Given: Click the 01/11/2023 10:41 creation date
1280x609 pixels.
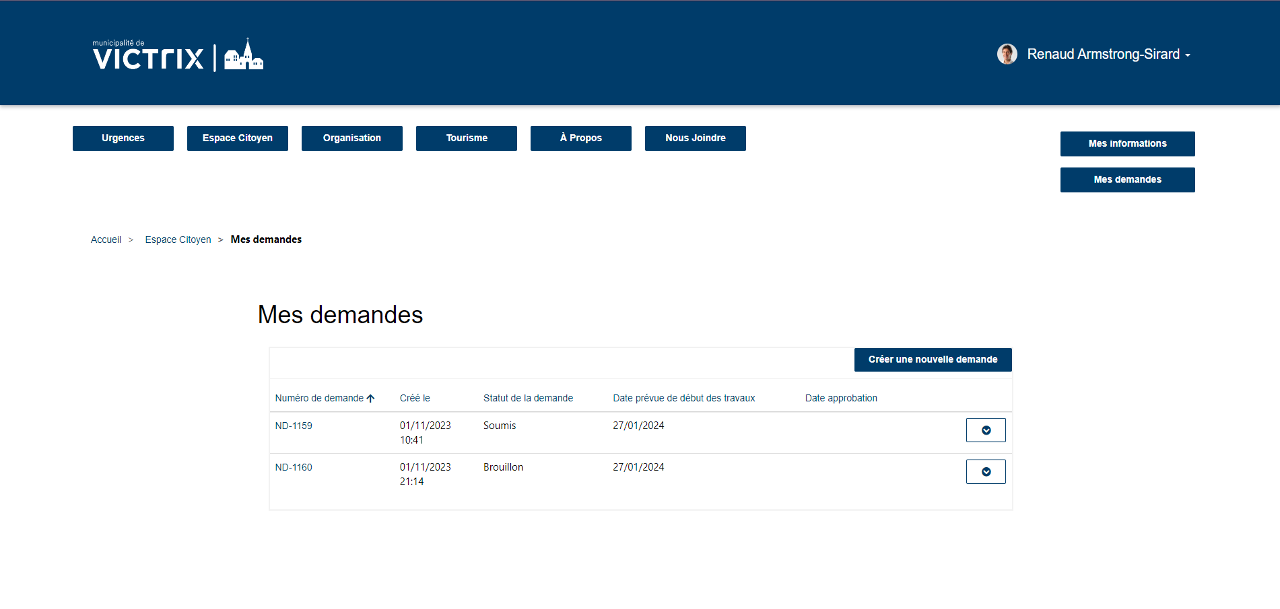Looking at the screenshot, I should coord(425,433).
